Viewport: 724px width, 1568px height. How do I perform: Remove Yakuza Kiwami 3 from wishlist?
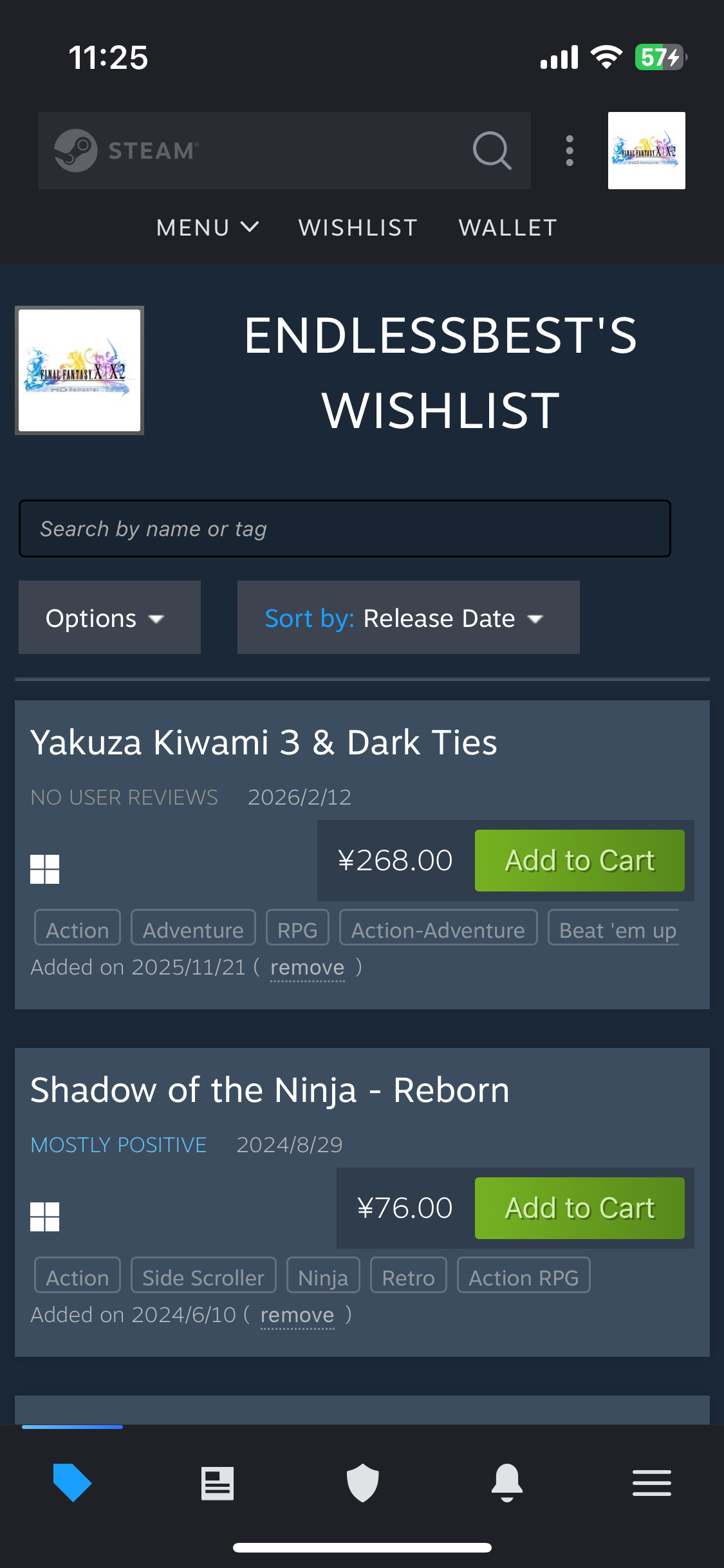point(307,967)
